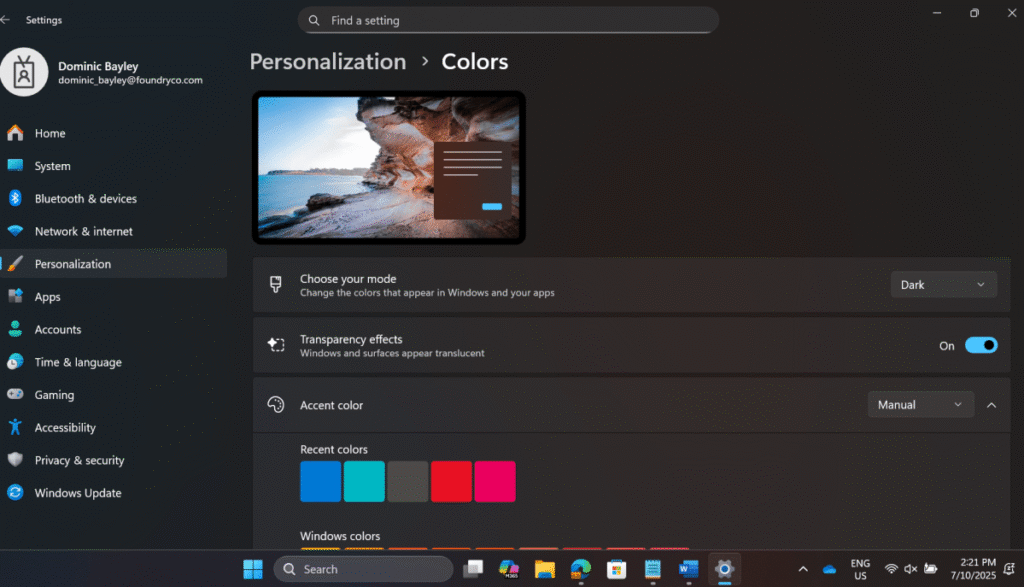Screen dimensions: 1024x587
Task: Open Microsoft Word from the taskbar
Action: coord(688,569)
